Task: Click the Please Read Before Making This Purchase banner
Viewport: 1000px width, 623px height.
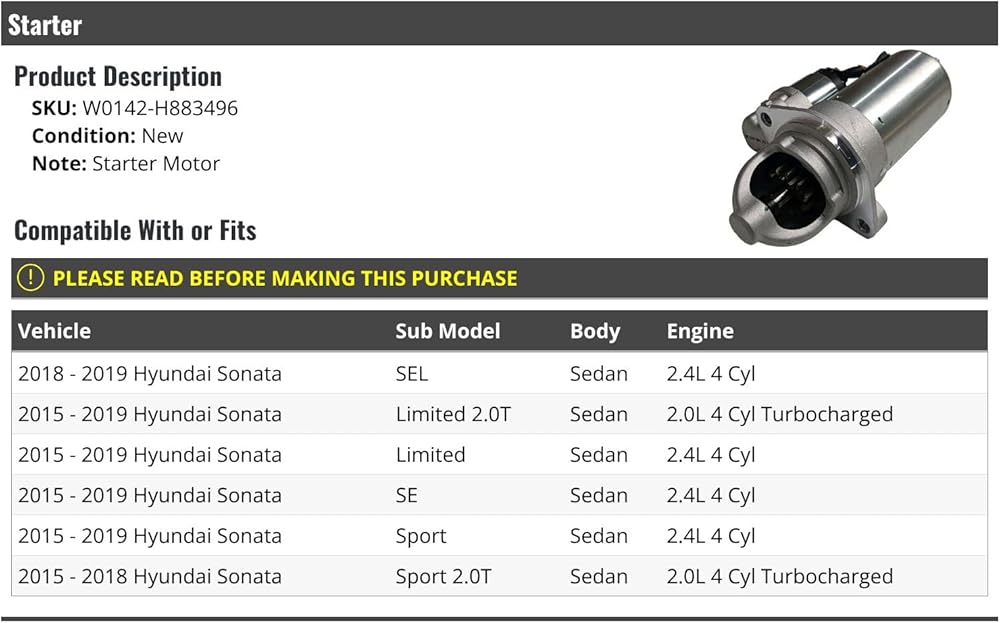Action: point(499,278)
